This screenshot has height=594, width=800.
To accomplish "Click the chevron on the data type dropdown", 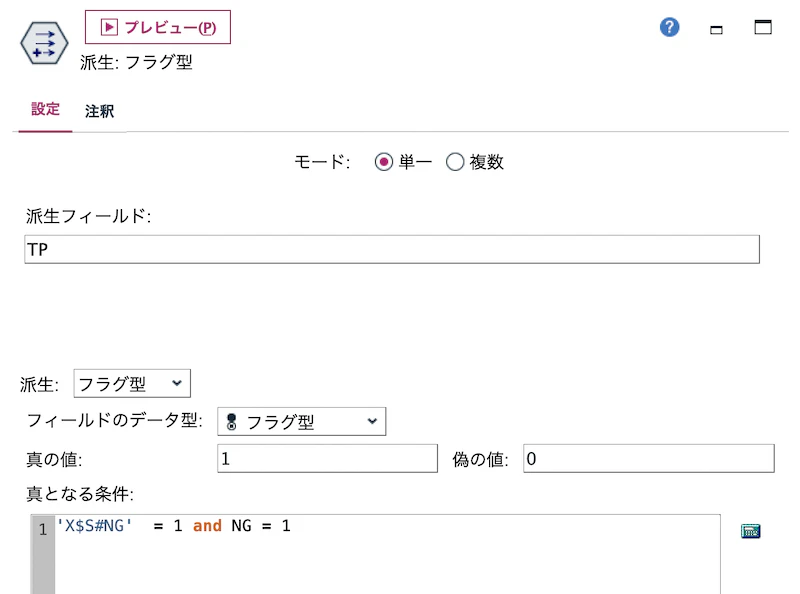I will coord(372,421).
